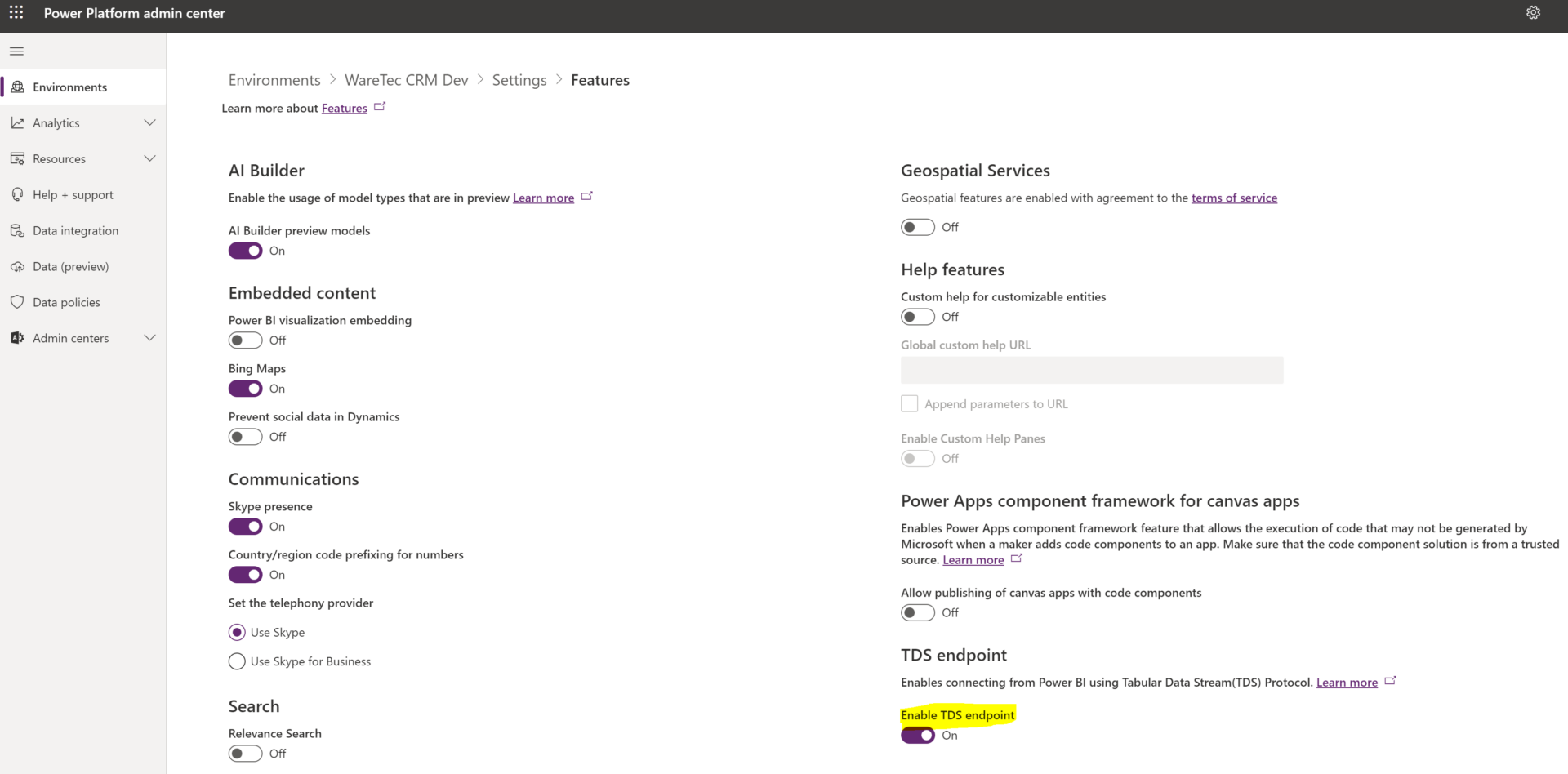Click the Global custom help URL field
Viewport: 1568px width, 774px height.
coord(1092,370)
